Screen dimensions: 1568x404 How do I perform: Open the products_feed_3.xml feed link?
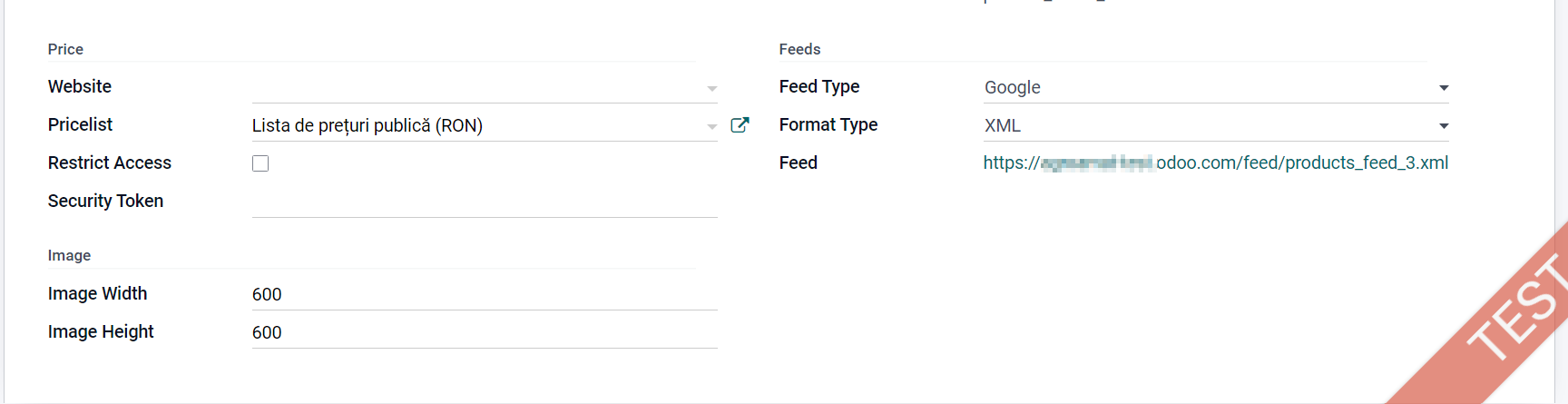pos(1215,163)
